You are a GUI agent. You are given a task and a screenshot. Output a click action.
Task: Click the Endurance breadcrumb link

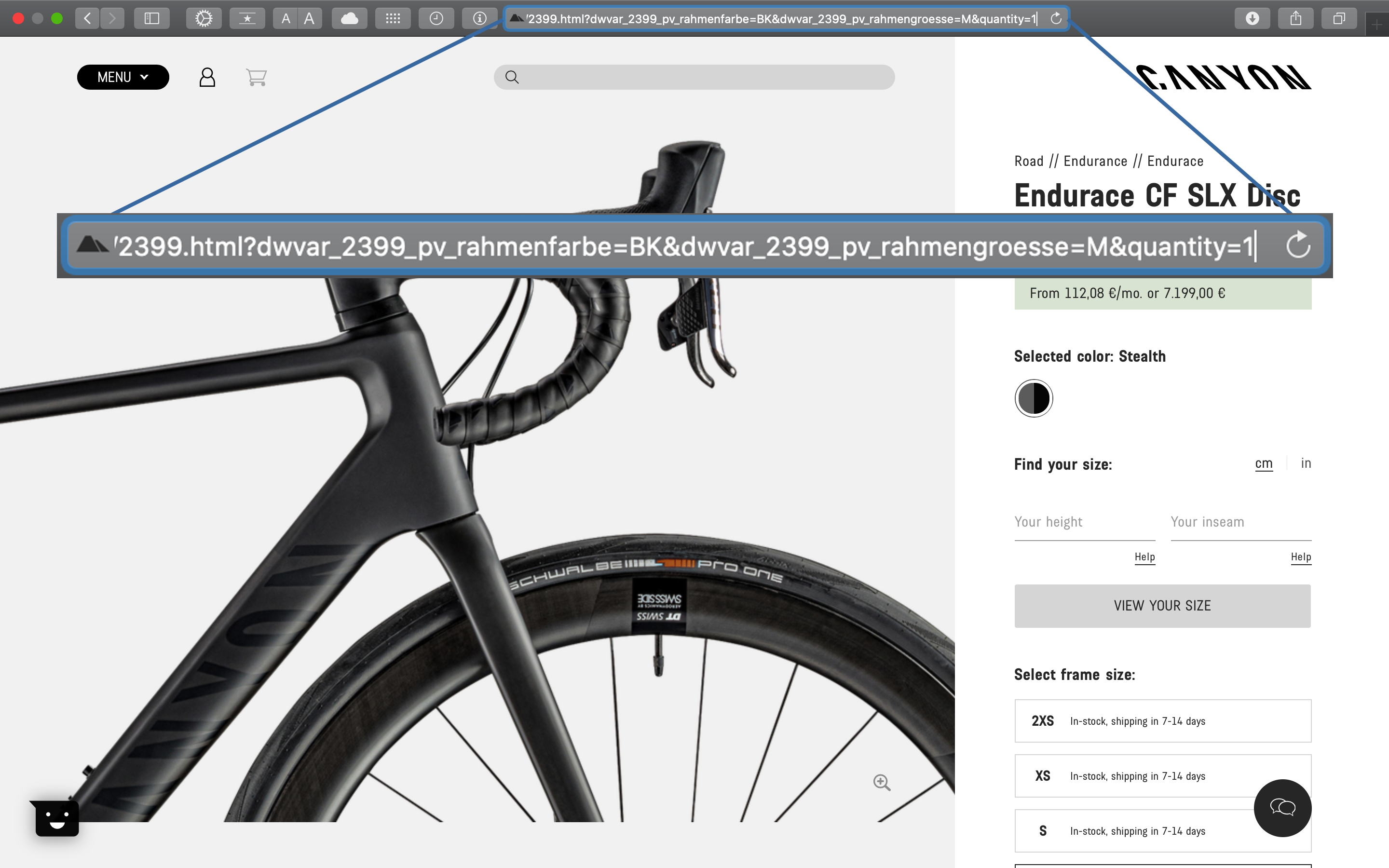click(x=1095, y=162)
